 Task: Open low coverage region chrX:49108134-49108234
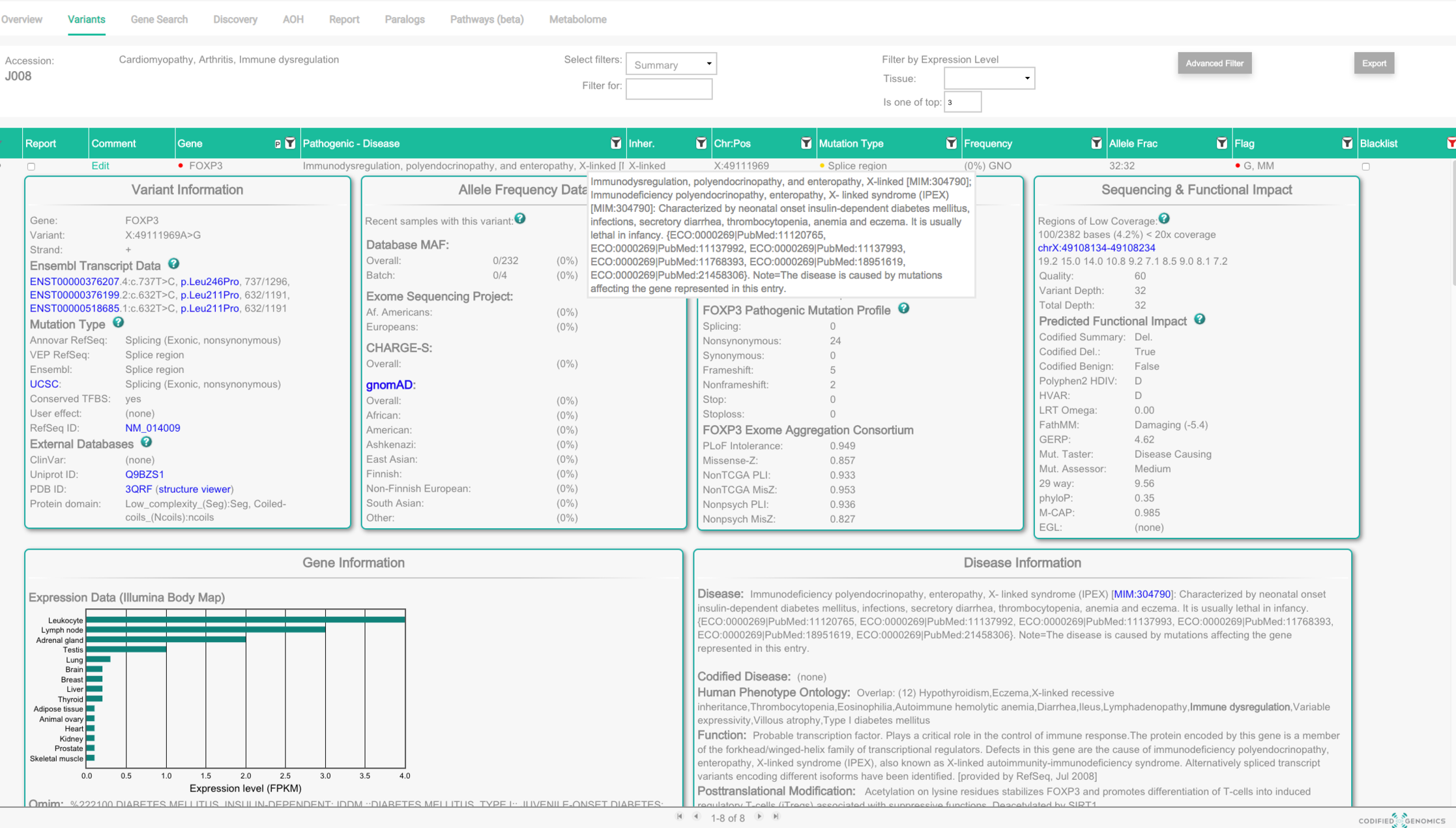click(1096, 248)
